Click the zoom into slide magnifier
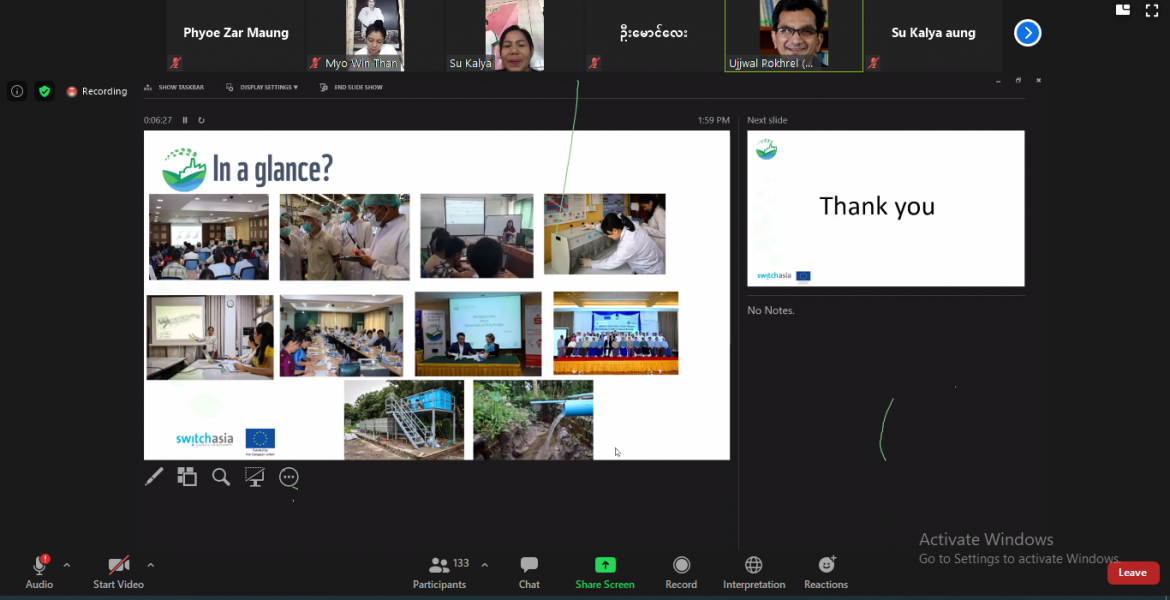1170x600 pixels. point(221,477)
